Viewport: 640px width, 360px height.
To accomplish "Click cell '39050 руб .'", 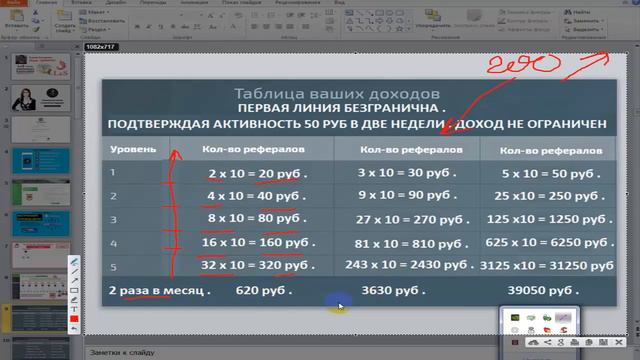I will (543, 291).
